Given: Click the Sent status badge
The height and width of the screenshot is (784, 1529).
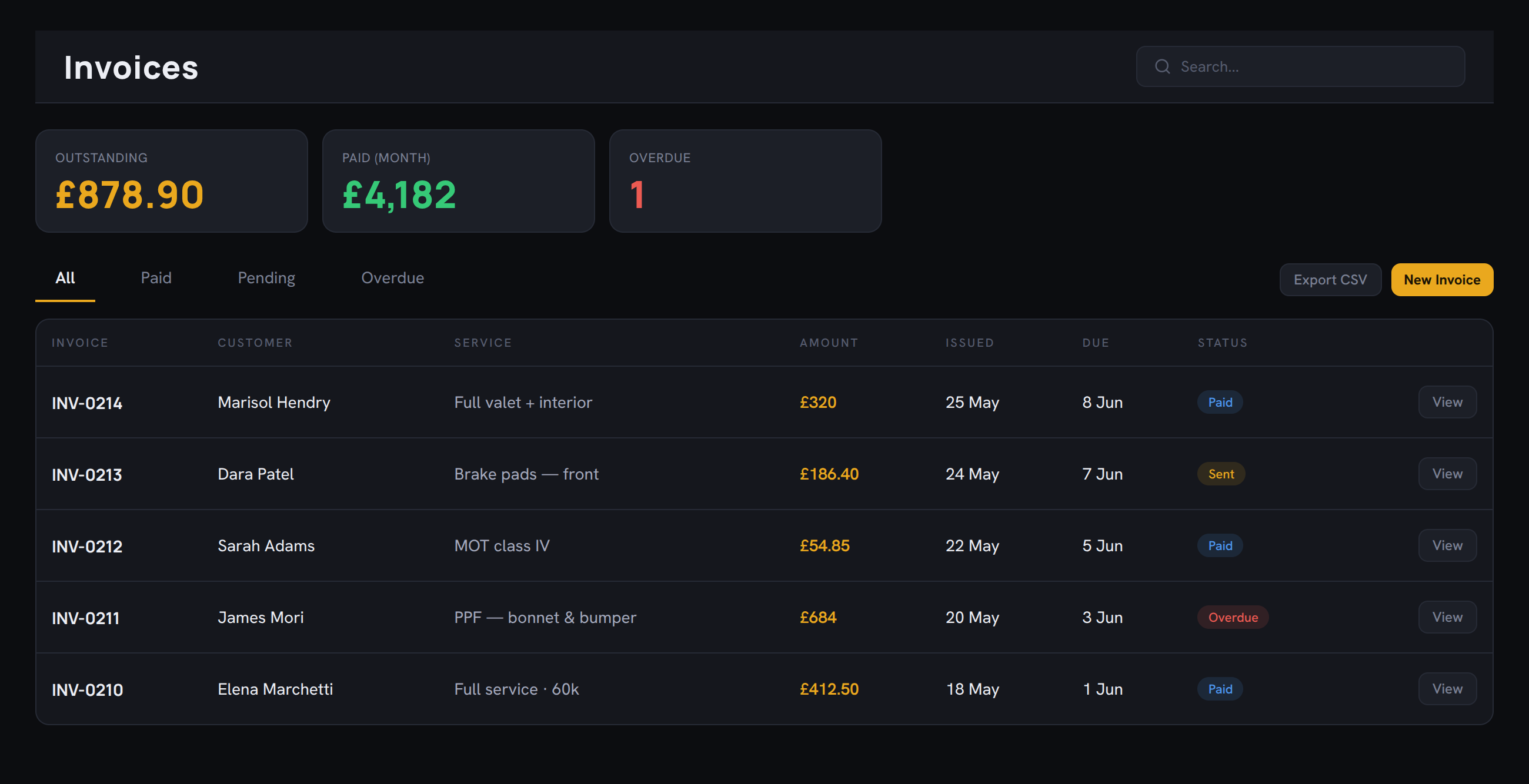Looking at the screenshot, I should coord(1221,474).
